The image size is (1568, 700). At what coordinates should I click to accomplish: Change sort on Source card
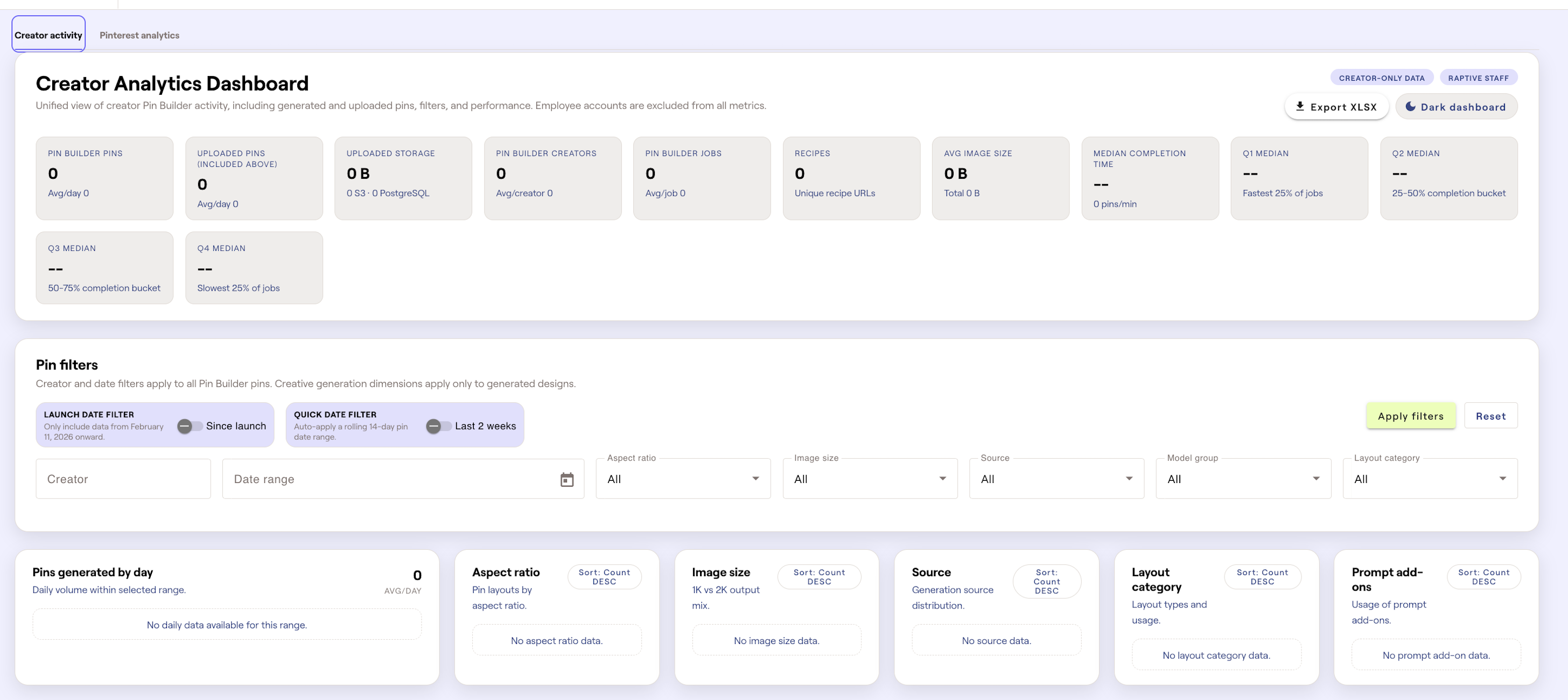pyautogui.click(x=1047, y=582)
